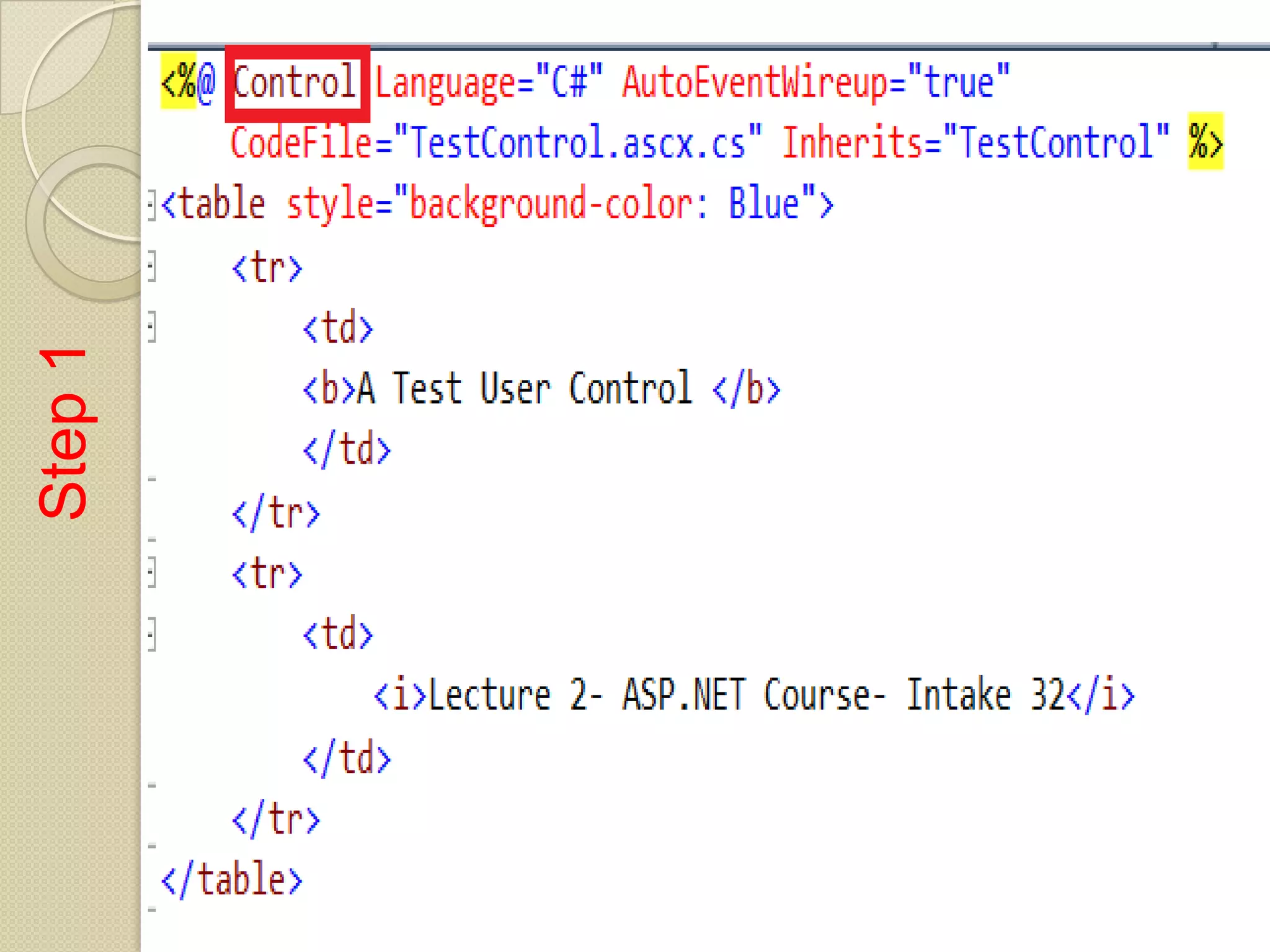
Task: Collapse the first tr outlining marker
Action: tap(151, 267)
